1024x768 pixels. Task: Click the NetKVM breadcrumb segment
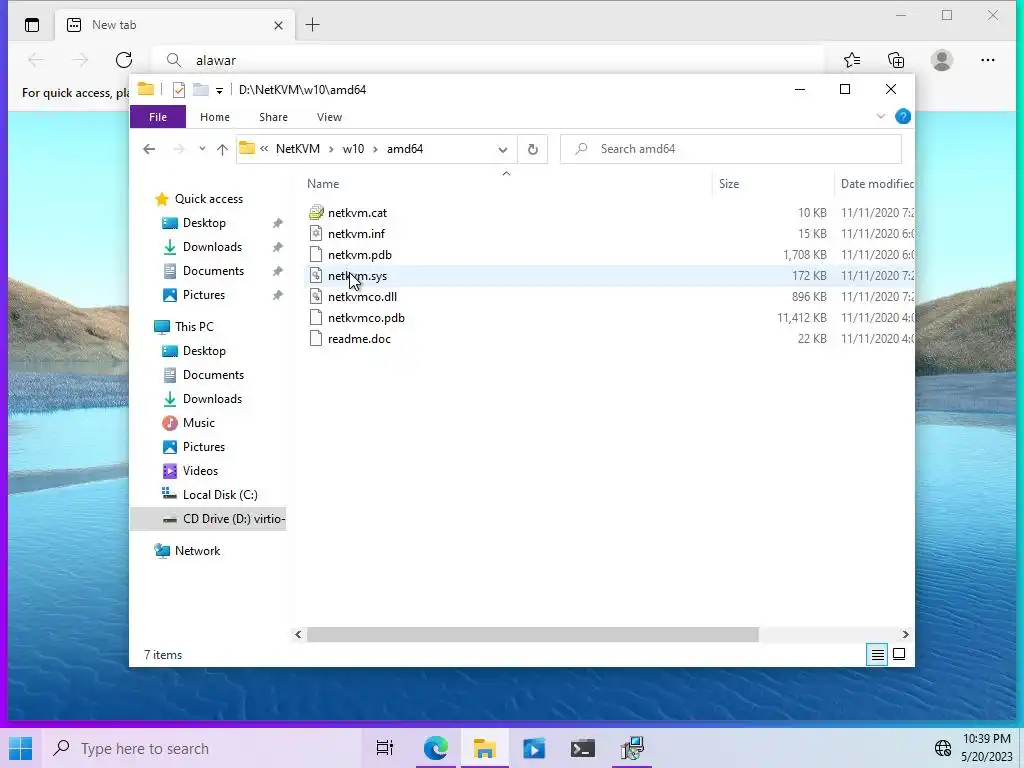point(298,149)
